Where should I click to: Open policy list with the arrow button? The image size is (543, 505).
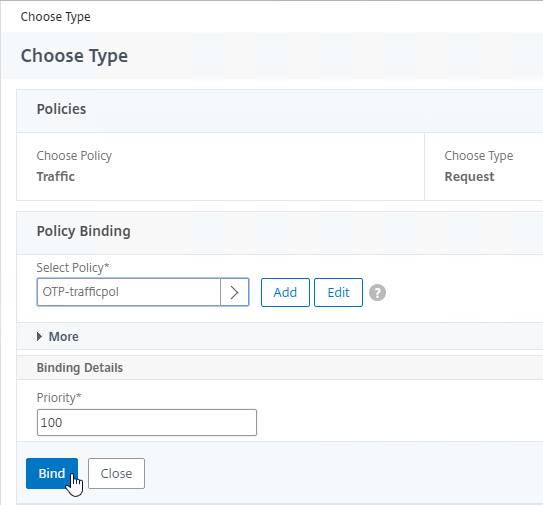pyautogui.click(x=235, y=292)
